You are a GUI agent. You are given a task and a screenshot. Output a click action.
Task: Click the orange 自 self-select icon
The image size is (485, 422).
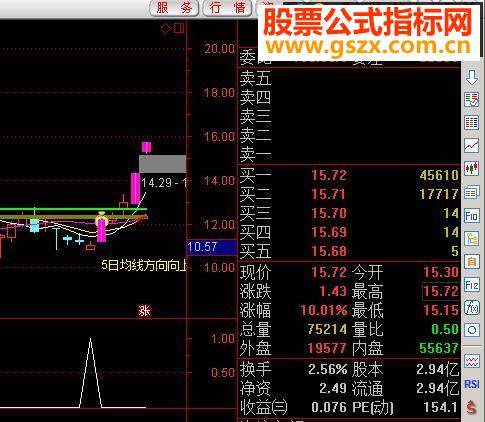coord(472,262)
